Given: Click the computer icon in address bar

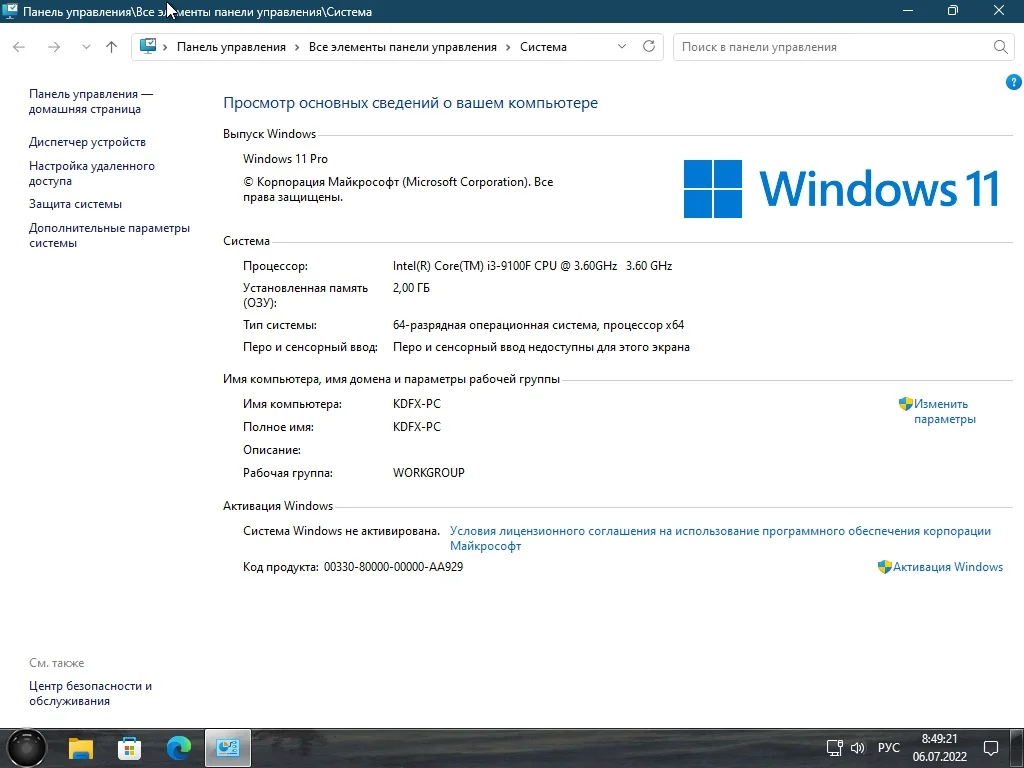Looking at the screenshot, I should (148, 46).
